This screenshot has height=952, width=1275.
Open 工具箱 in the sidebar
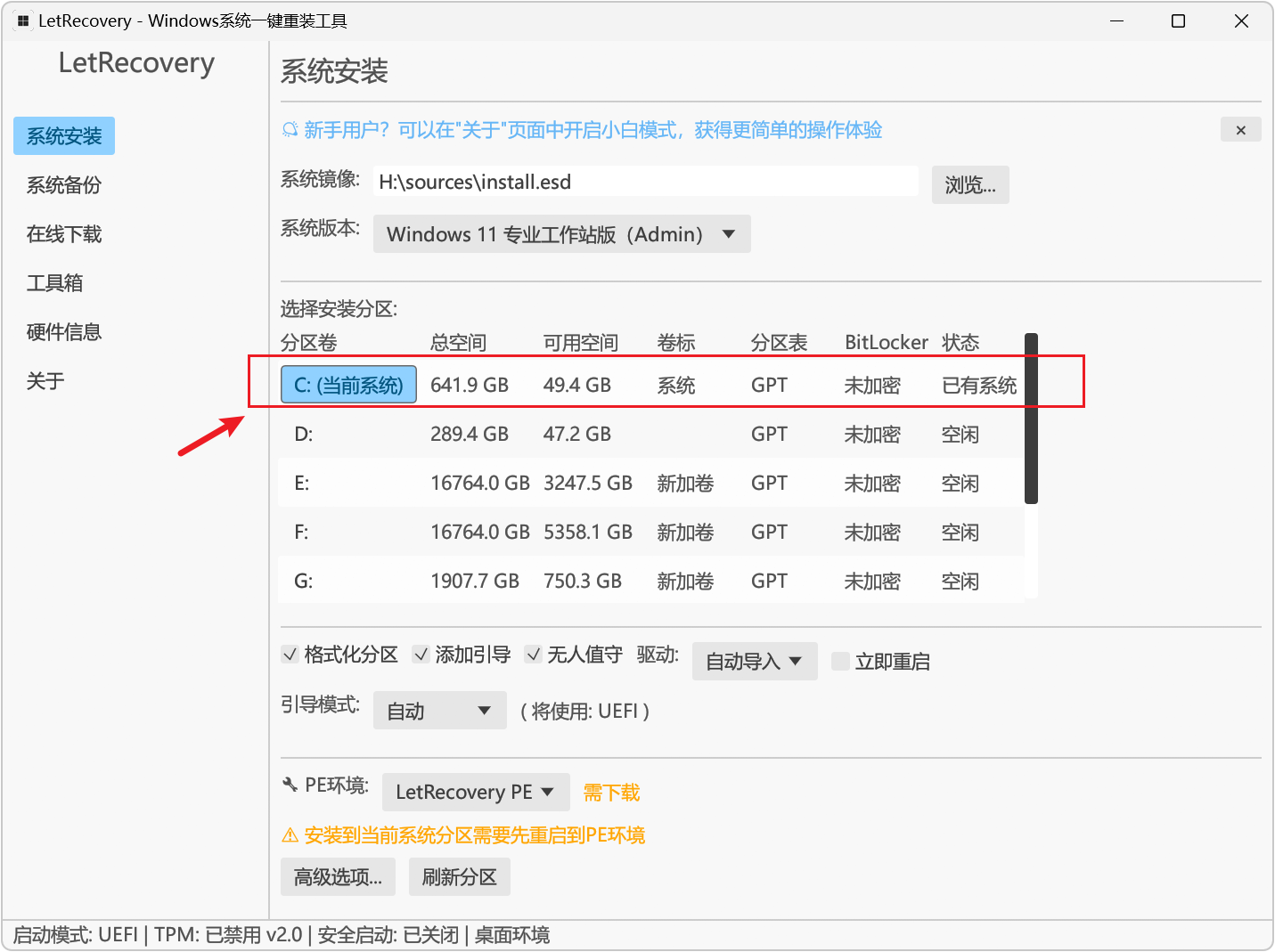point(54,283)
